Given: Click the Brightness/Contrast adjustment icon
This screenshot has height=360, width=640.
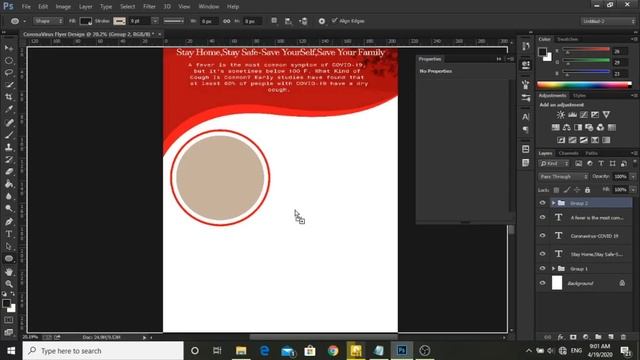Looking at the screenshot, I should 561,115.
